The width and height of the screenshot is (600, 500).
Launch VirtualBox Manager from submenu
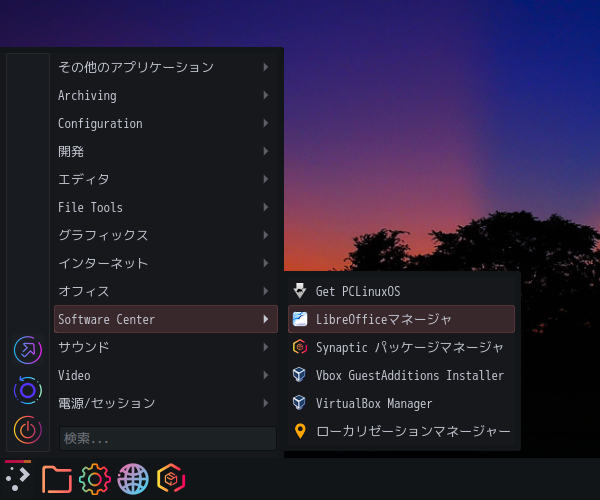coord(401,403)
